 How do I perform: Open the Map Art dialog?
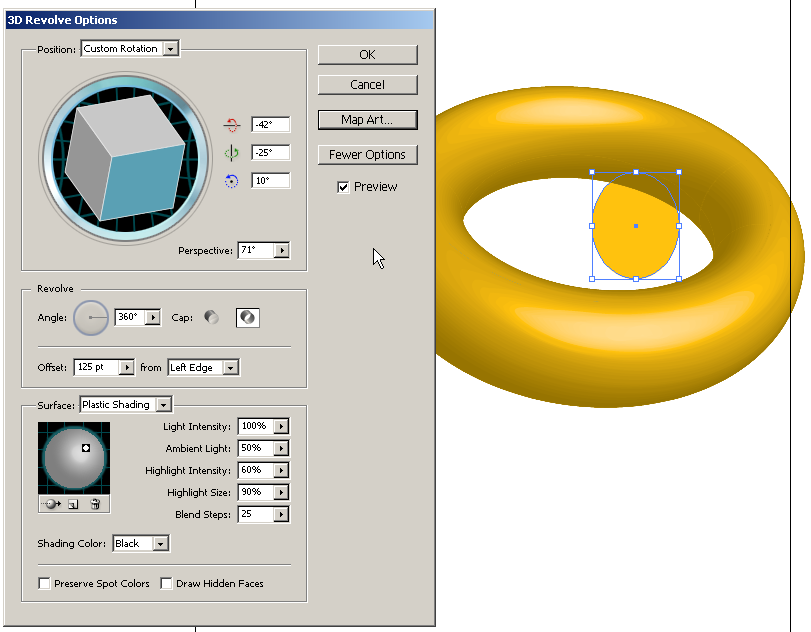point(368,119)
